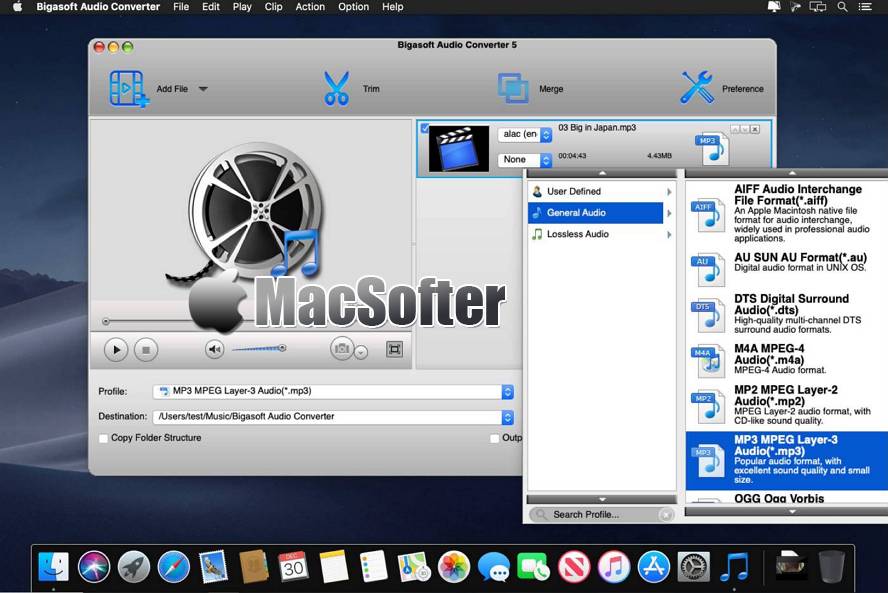
Task: Open the Add File dropdown arrow
Action: coord(203,89)
